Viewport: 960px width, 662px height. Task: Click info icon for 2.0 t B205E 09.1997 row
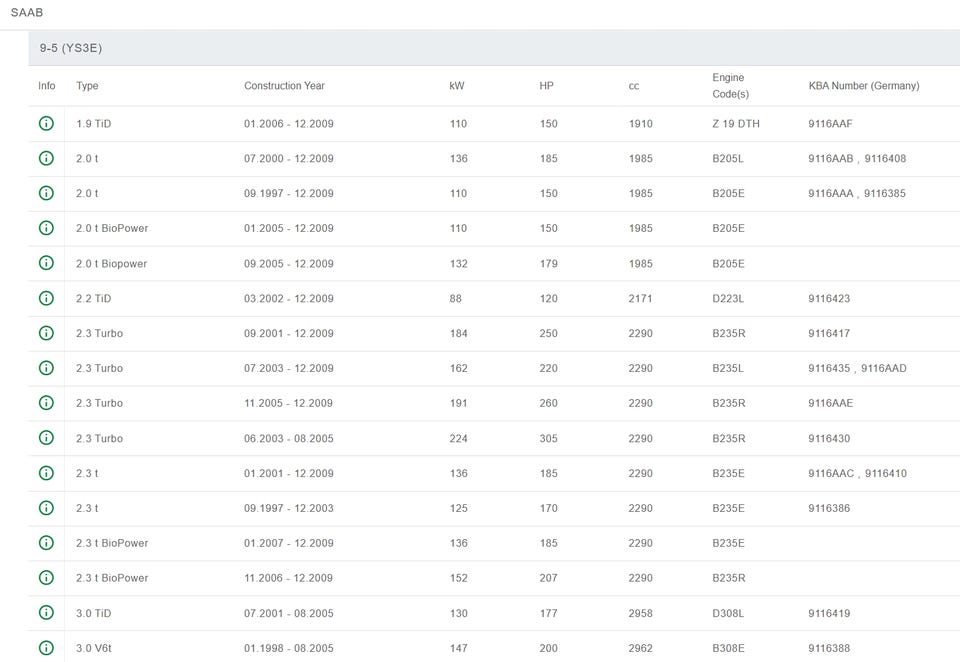tap(46, 193)
